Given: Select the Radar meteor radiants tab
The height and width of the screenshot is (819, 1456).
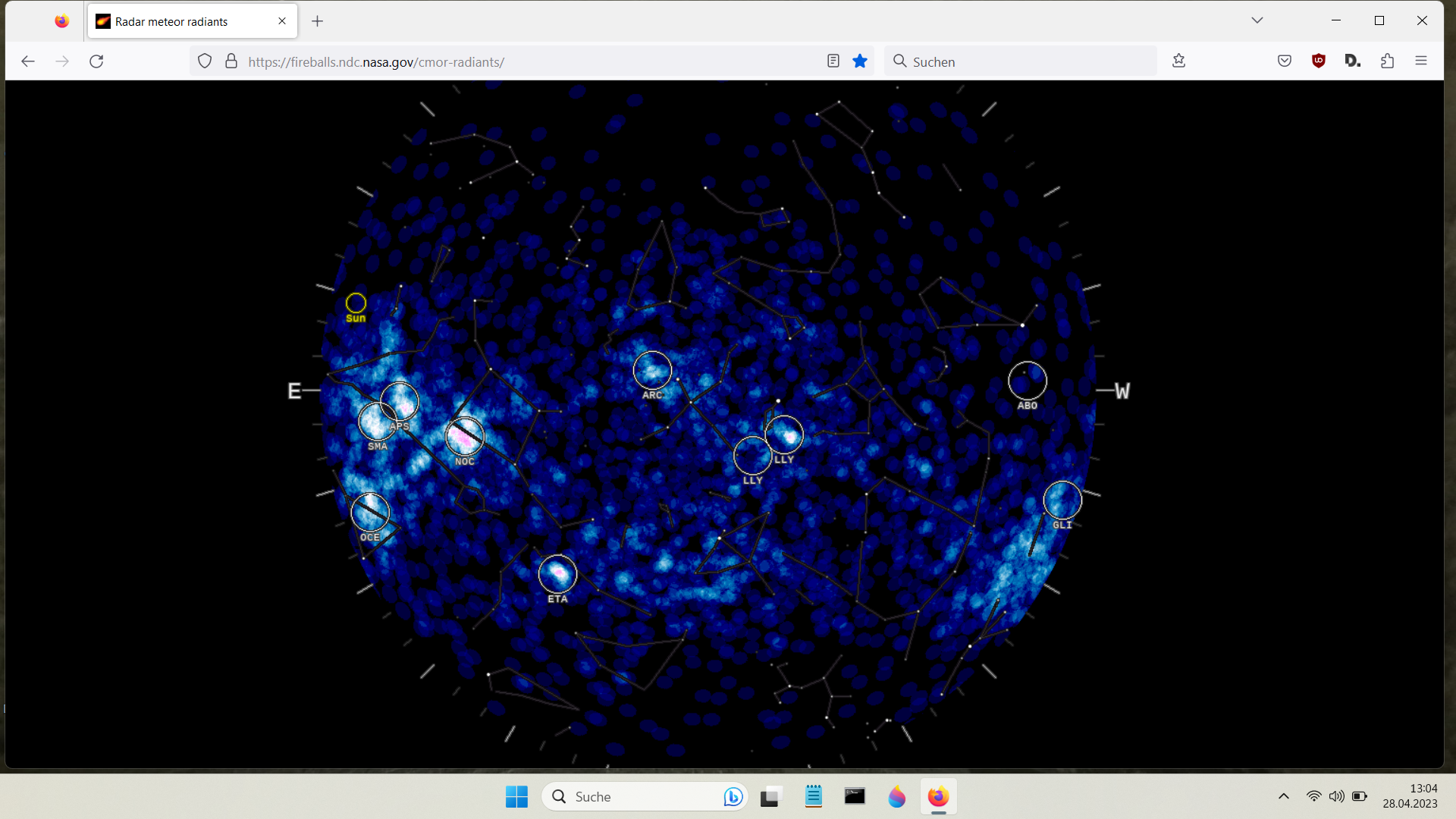Looking at the screenshot, I should (x=193, y=21).
